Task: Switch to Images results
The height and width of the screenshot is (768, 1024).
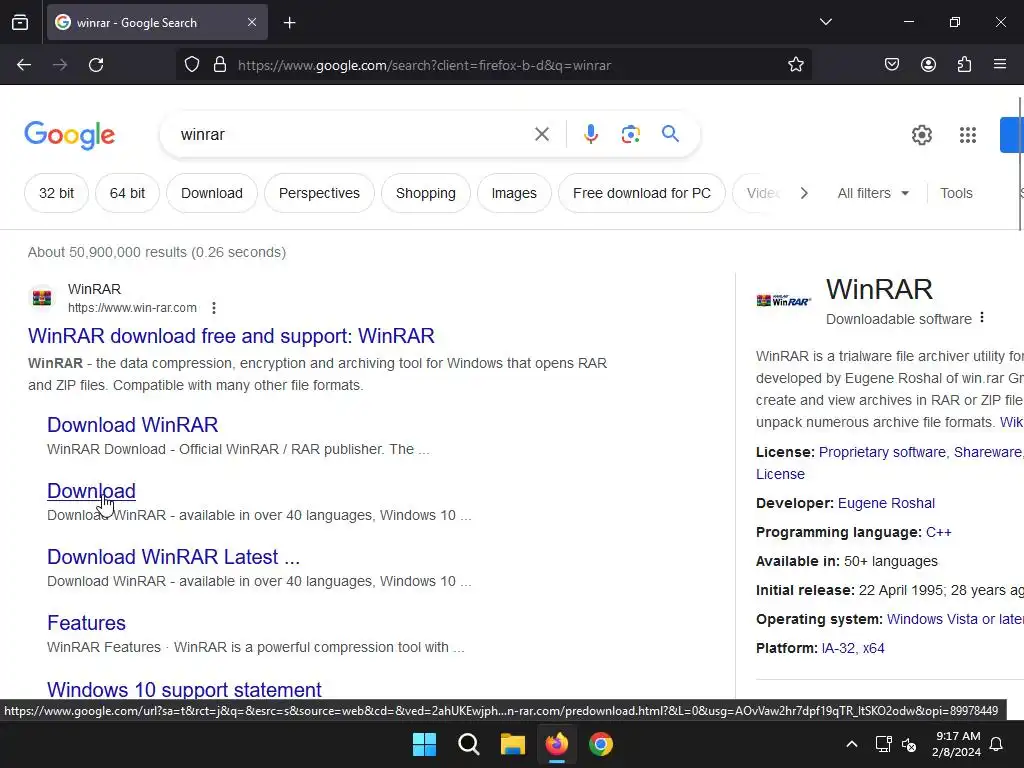Action: (x=514, y=193)
